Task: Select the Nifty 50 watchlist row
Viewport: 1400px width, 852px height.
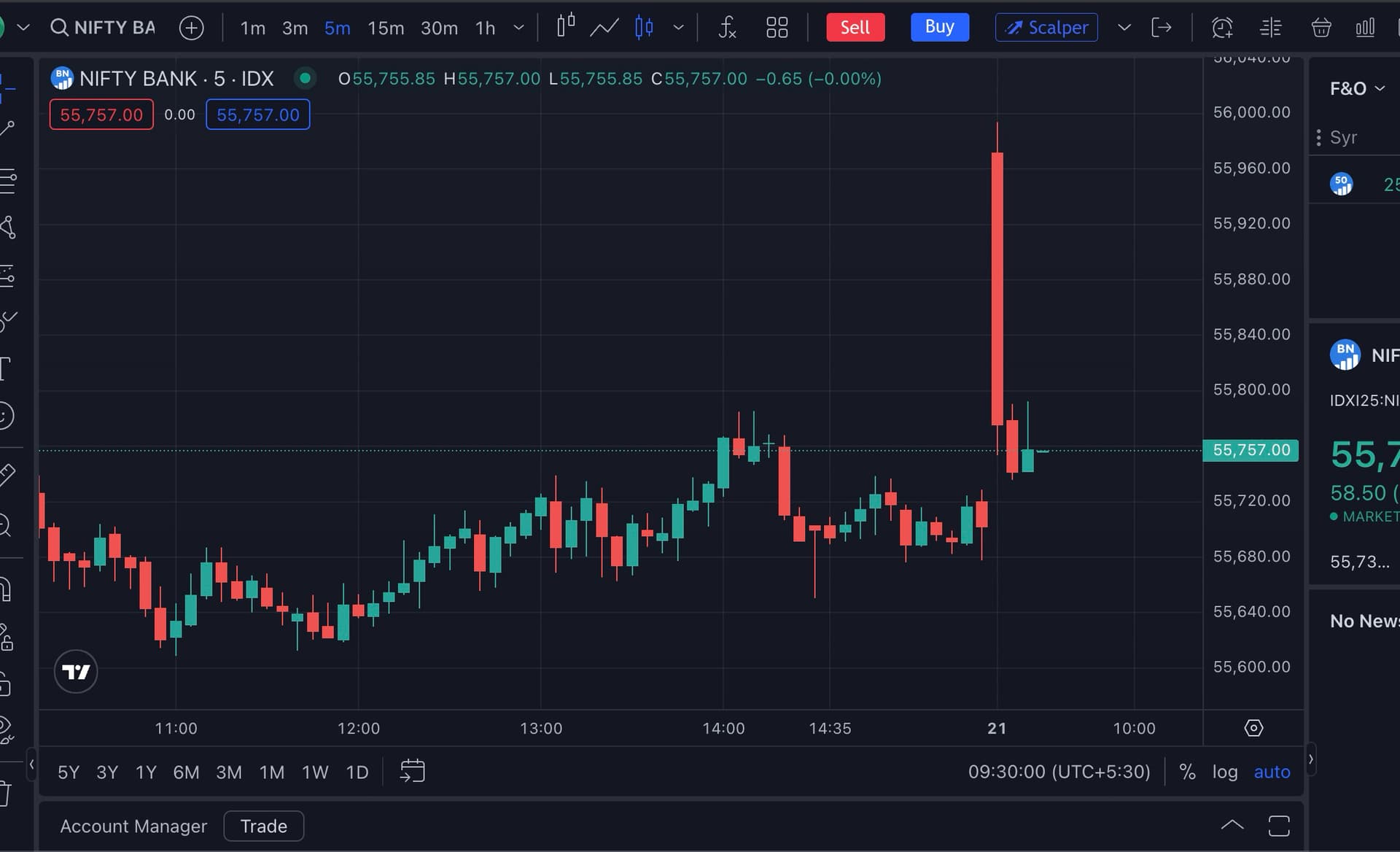Action: point(1355,184)
